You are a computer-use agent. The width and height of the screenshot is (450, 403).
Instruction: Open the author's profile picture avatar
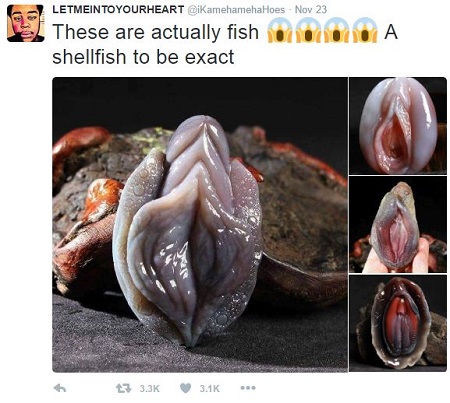26,23
